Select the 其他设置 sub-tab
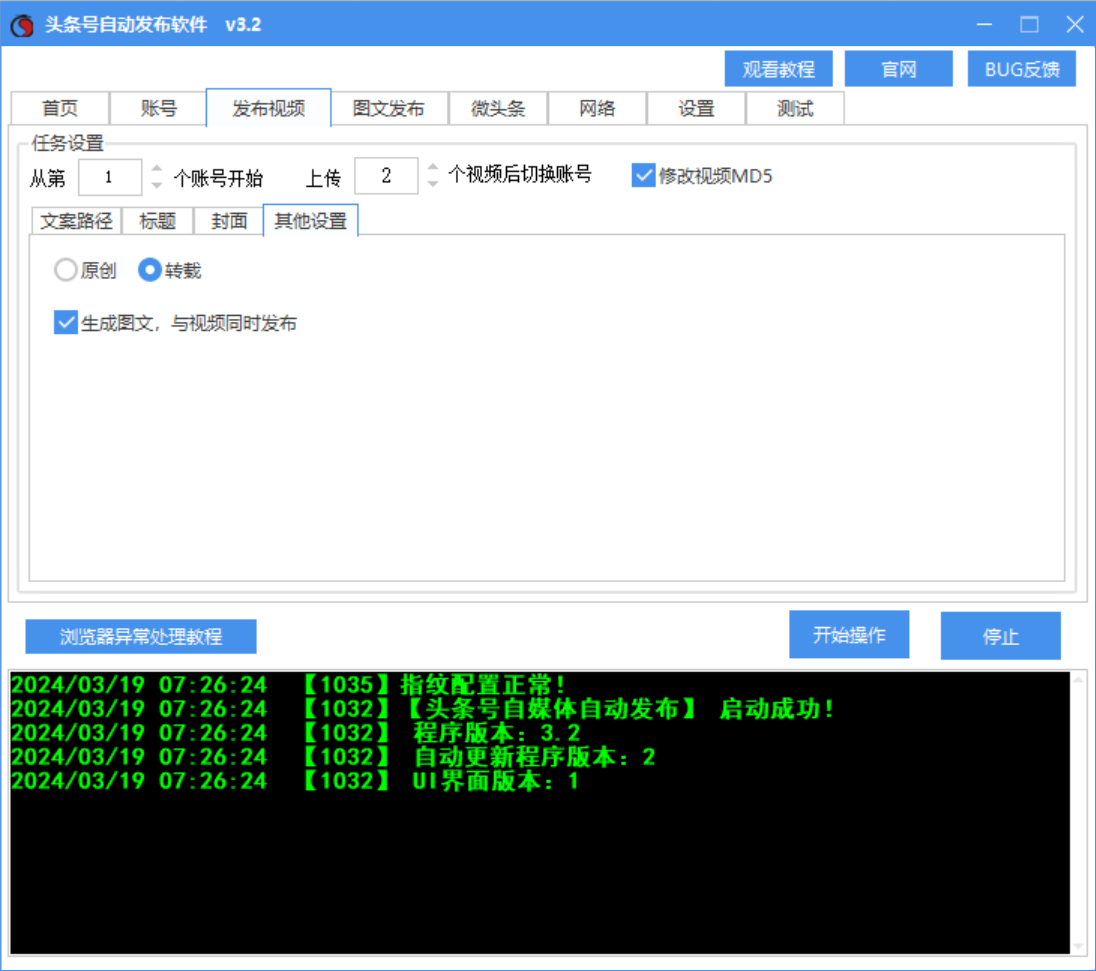 [310, 220]
